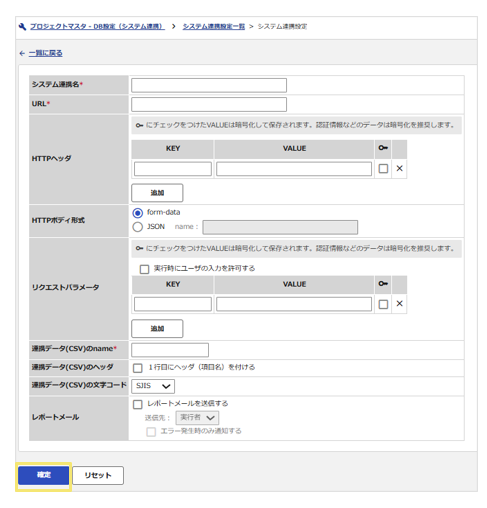Click the blue 確定 button
This screenshot has width=487, height=508.
click(x=44, y=475)
